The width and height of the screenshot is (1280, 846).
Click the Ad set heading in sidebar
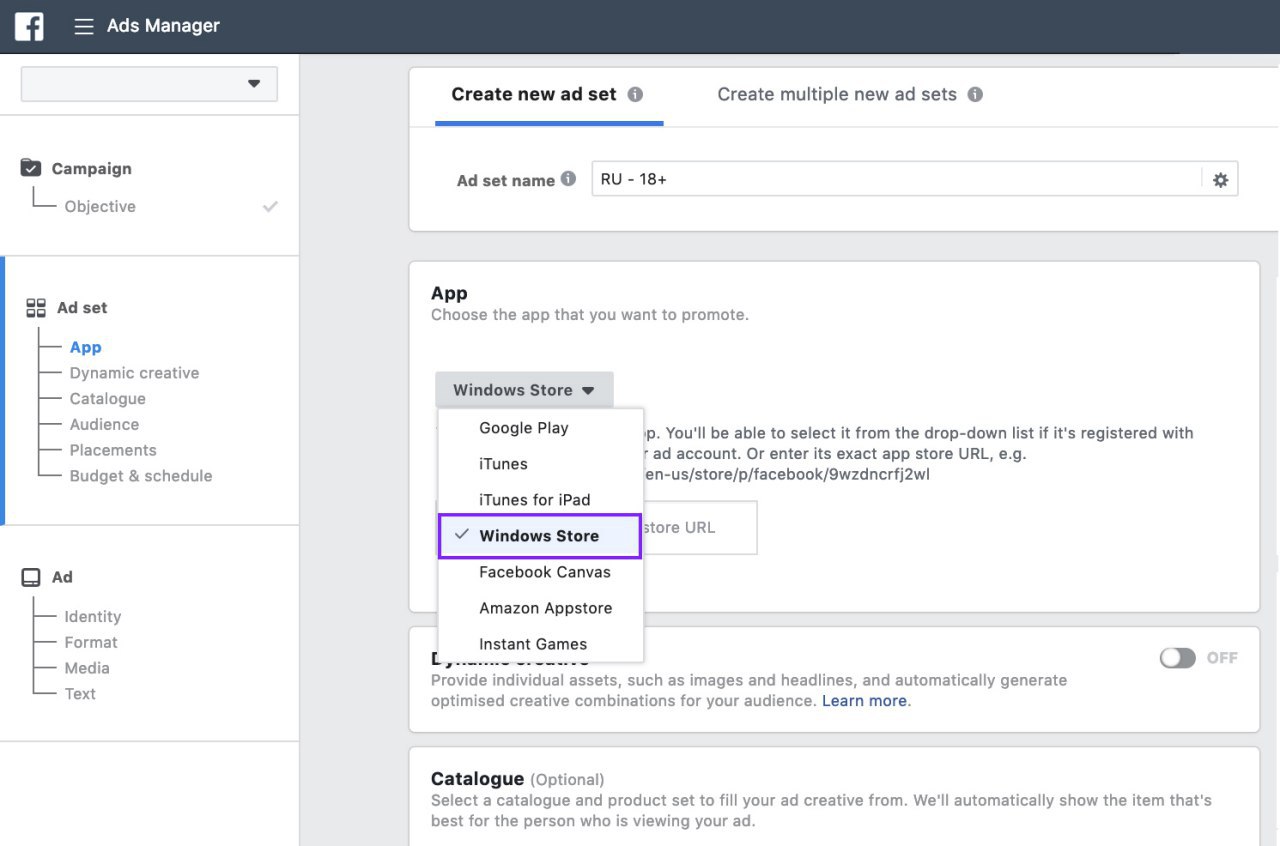coord(82,308)
